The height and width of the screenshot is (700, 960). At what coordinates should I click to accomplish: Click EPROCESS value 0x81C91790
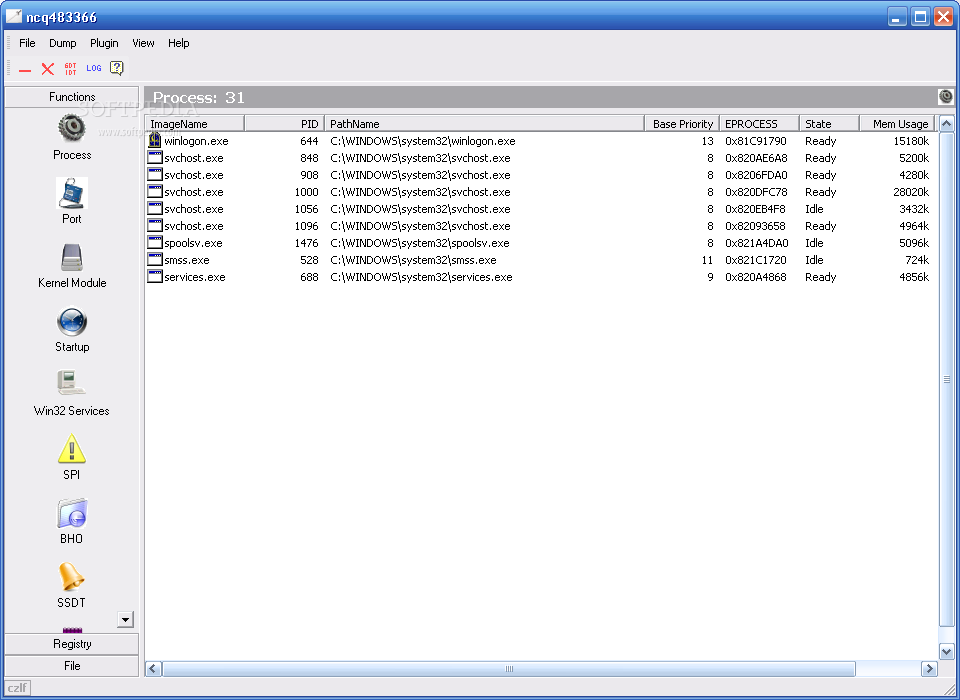[x=756, y=141]
